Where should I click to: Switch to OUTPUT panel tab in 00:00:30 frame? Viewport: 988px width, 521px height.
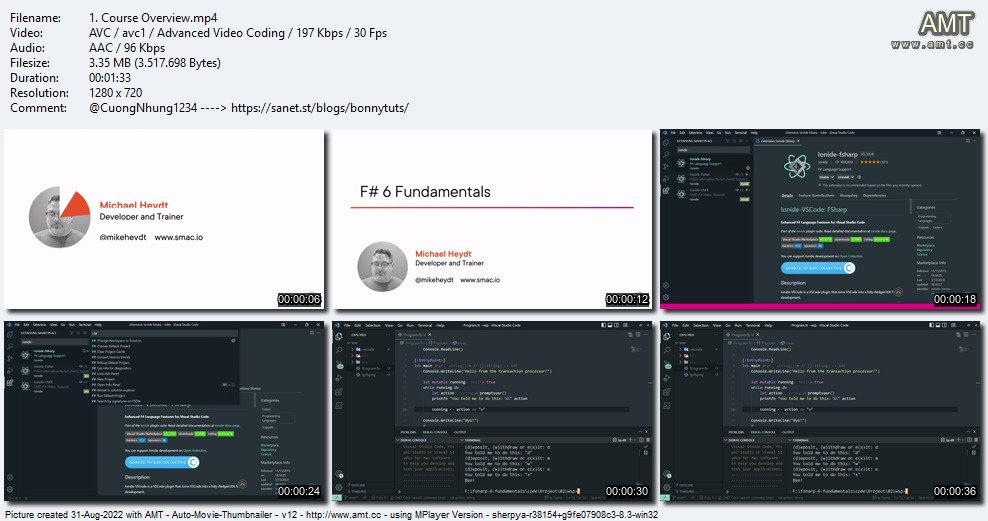tap(460, 432)
